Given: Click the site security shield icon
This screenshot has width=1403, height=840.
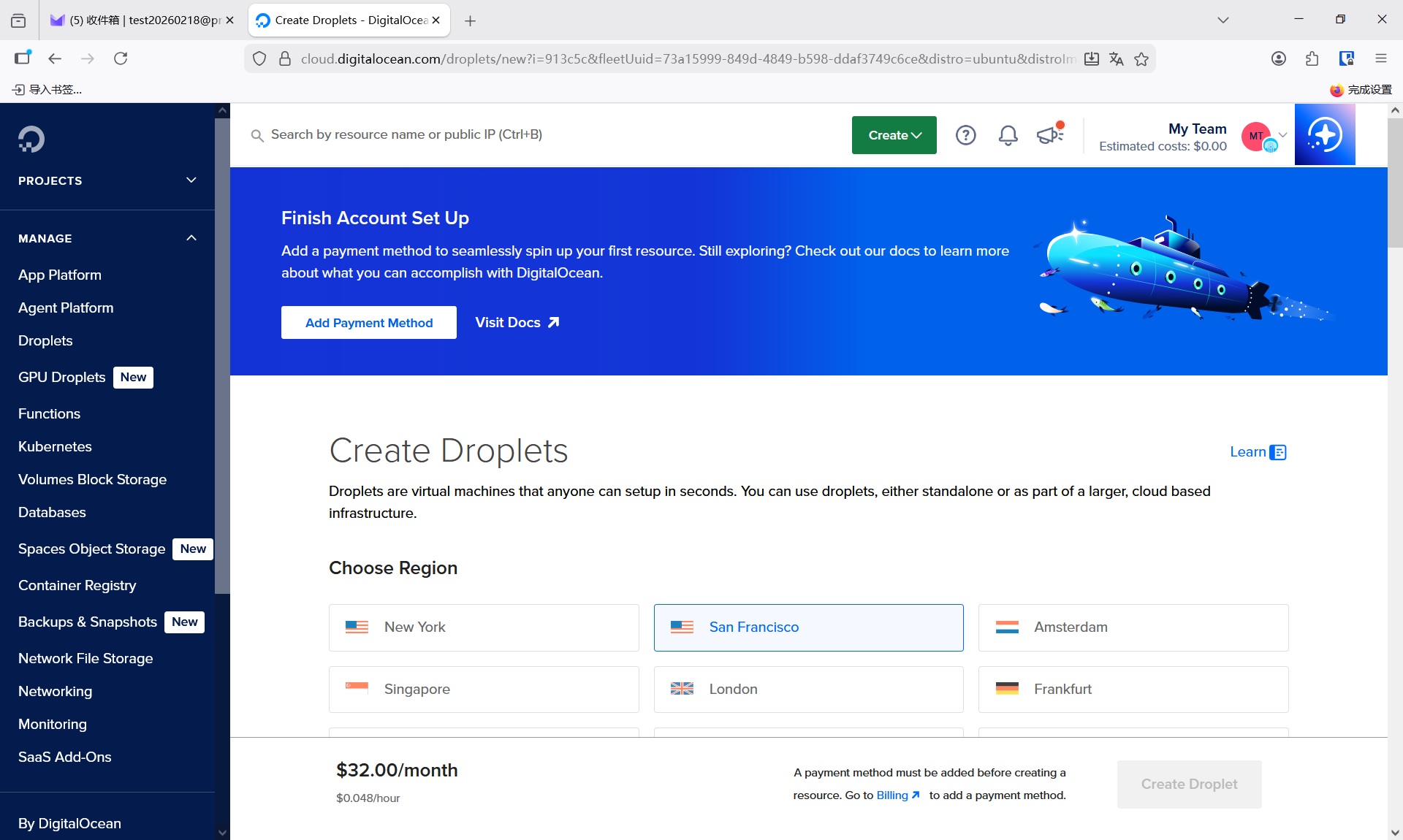Looking at the screenshot, I should (x=259, y=59).
